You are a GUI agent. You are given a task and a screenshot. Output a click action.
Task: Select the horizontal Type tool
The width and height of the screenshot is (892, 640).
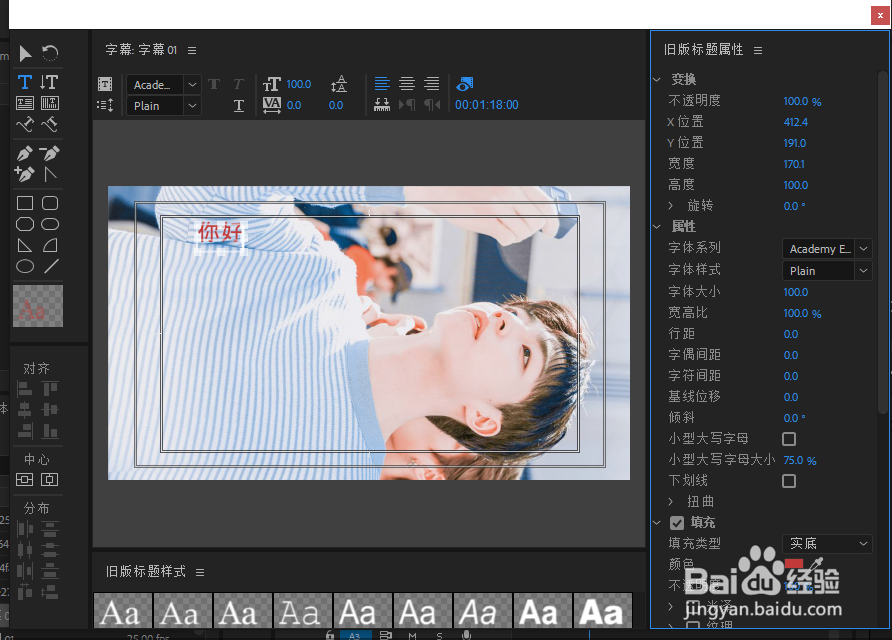(25, 82)
